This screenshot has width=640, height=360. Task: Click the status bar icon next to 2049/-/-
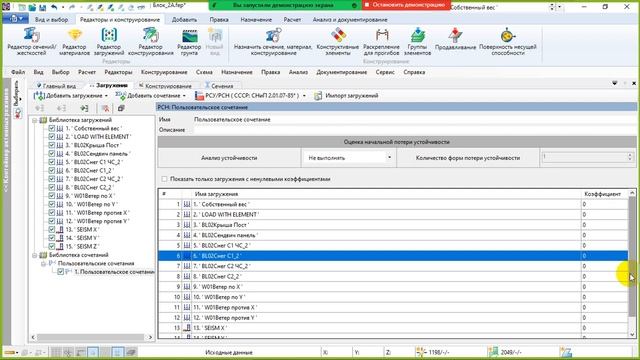[x=493, y=352]
